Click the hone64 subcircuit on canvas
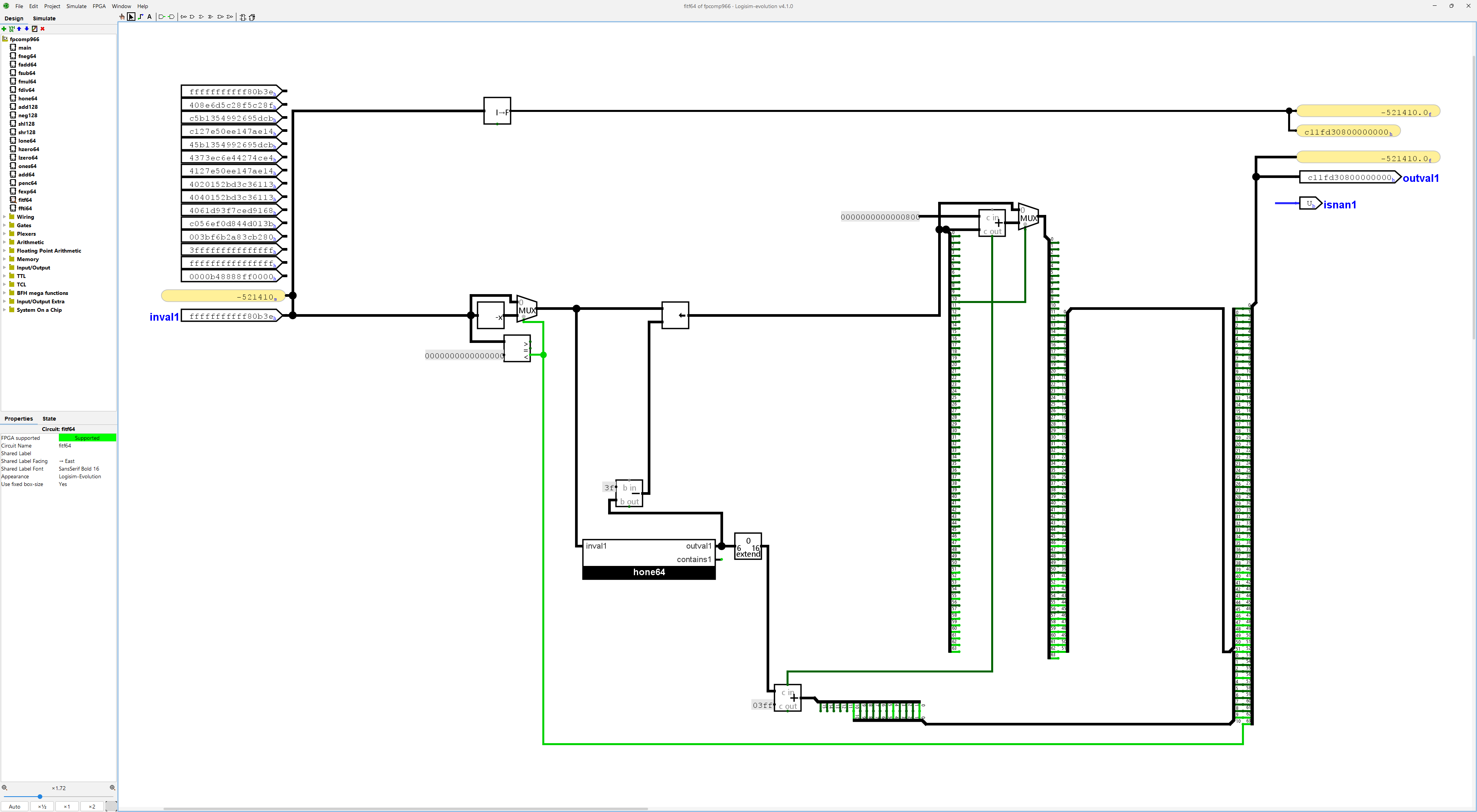Image resolution: width=1477 pixels, height=812 pixels. pos(649,559)
